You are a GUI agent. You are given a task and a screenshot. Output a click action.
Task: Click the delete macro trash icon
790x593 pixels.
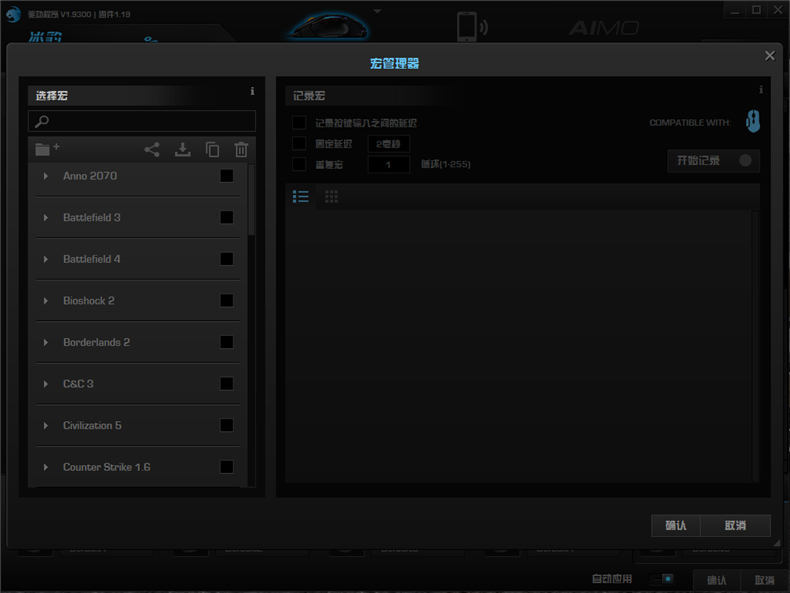point(241,150)
